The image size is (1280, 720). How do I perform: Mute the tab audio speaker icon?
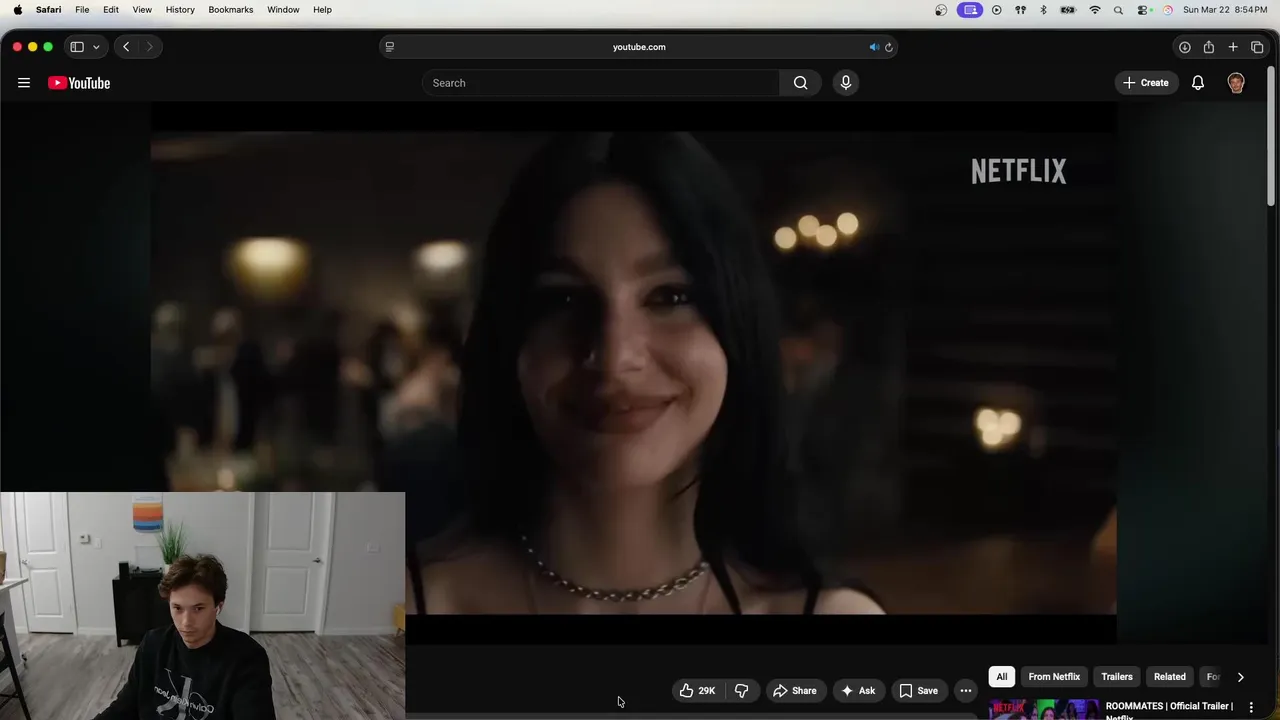[x=873, y=47]
